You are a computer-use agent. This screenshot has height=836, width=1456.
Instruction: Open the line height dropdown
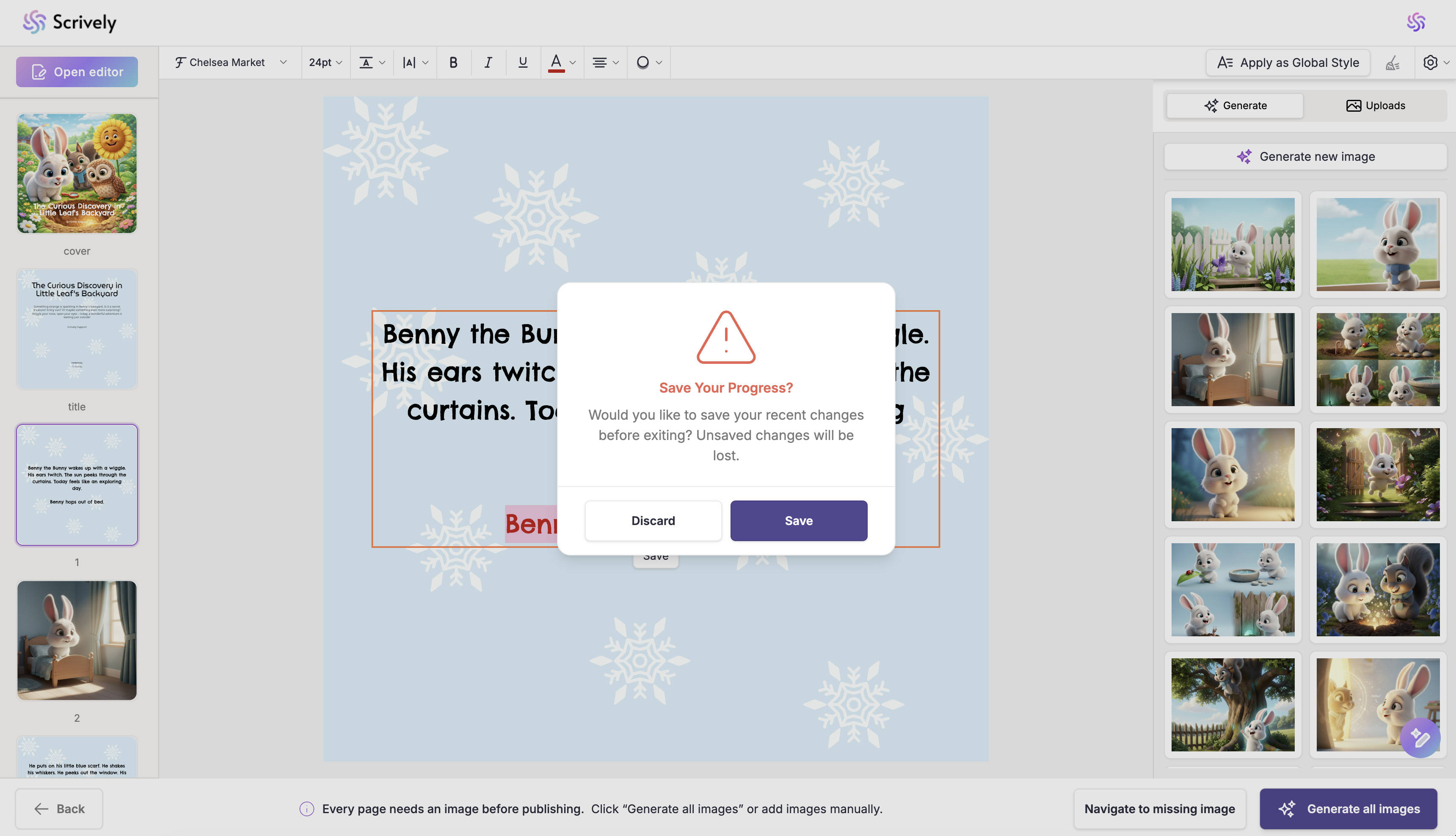pyautogui.click(x=372, y=62)
